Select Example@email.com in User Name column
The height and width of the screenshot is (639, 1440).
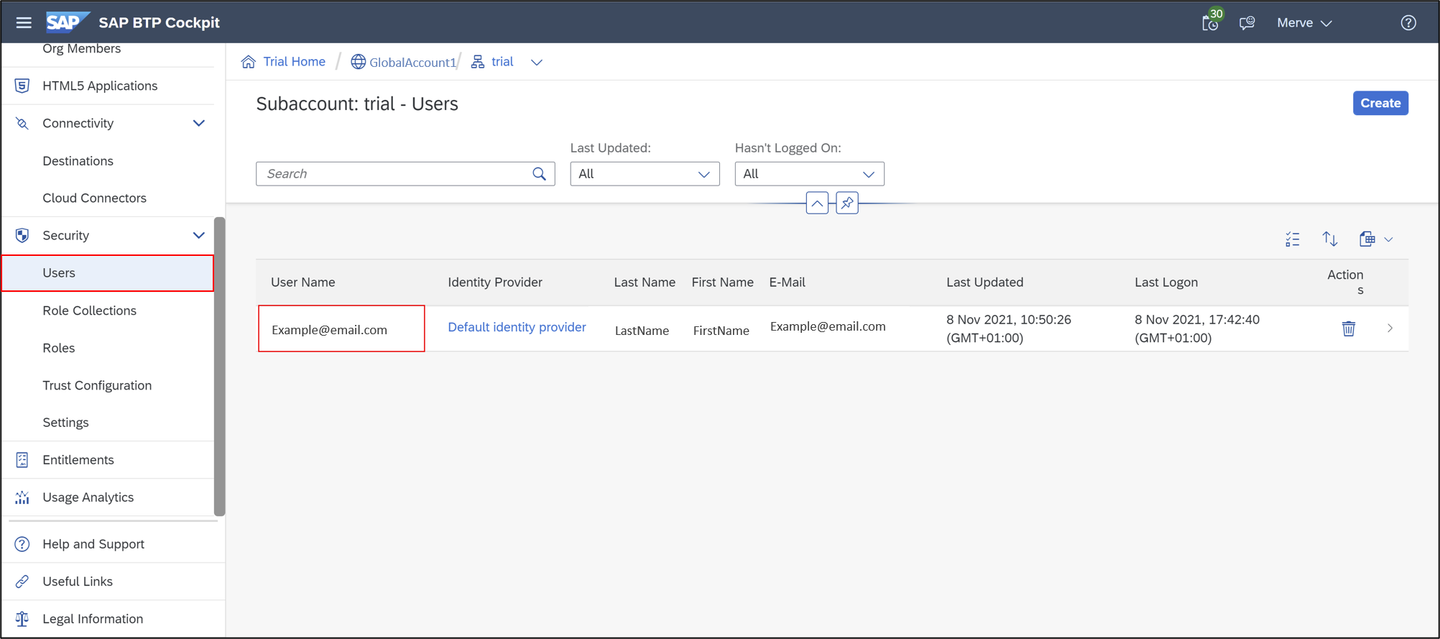click(x=329, y=330)
